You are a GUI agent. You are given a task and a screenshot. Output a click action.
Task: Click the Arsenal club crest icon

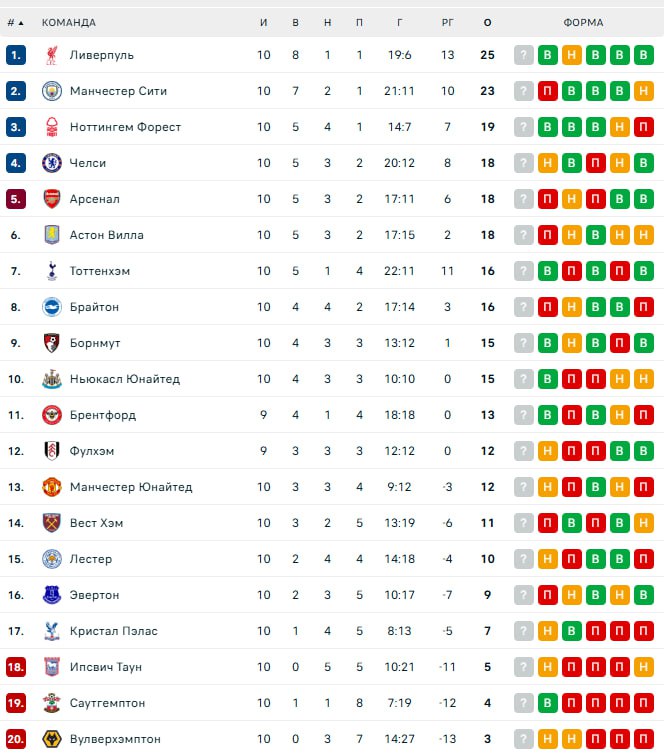[51, 199]
